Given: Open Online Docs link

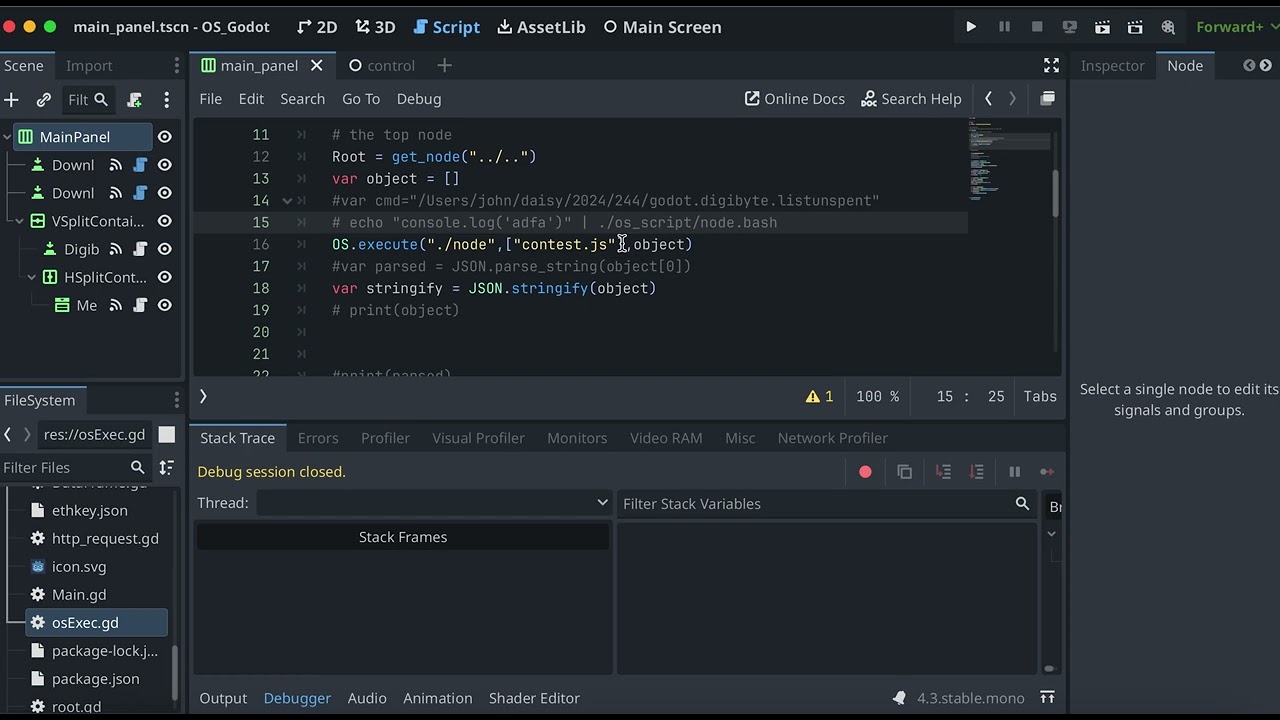Looking at the screenshot, I should click(794, 99).
